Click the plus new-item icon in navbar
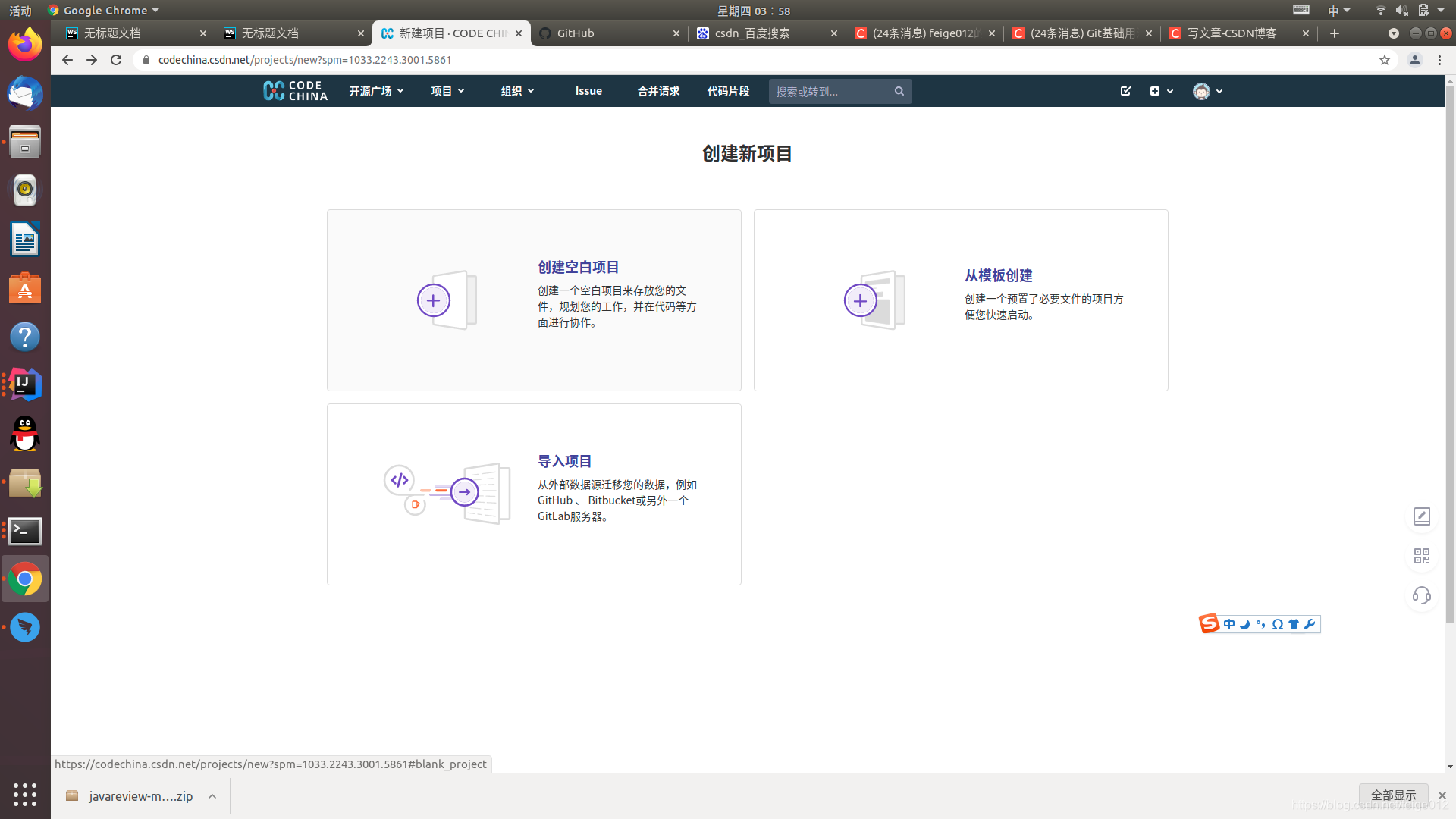This screenshot has width=1456, height=819. (1155, 91)
